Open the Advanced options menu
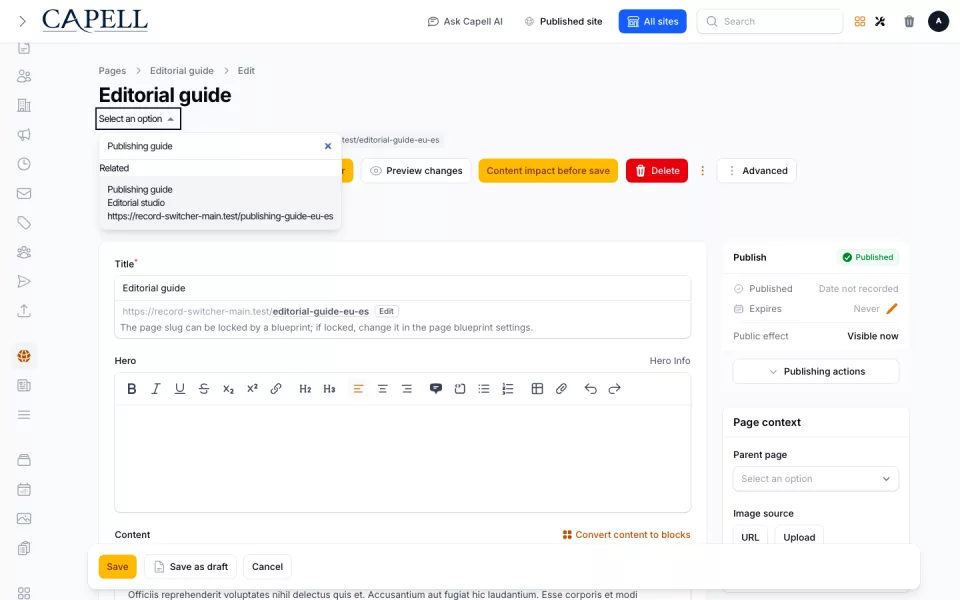Image resolution: width=960 pixels, height=600 pixels. click(757, 171)
